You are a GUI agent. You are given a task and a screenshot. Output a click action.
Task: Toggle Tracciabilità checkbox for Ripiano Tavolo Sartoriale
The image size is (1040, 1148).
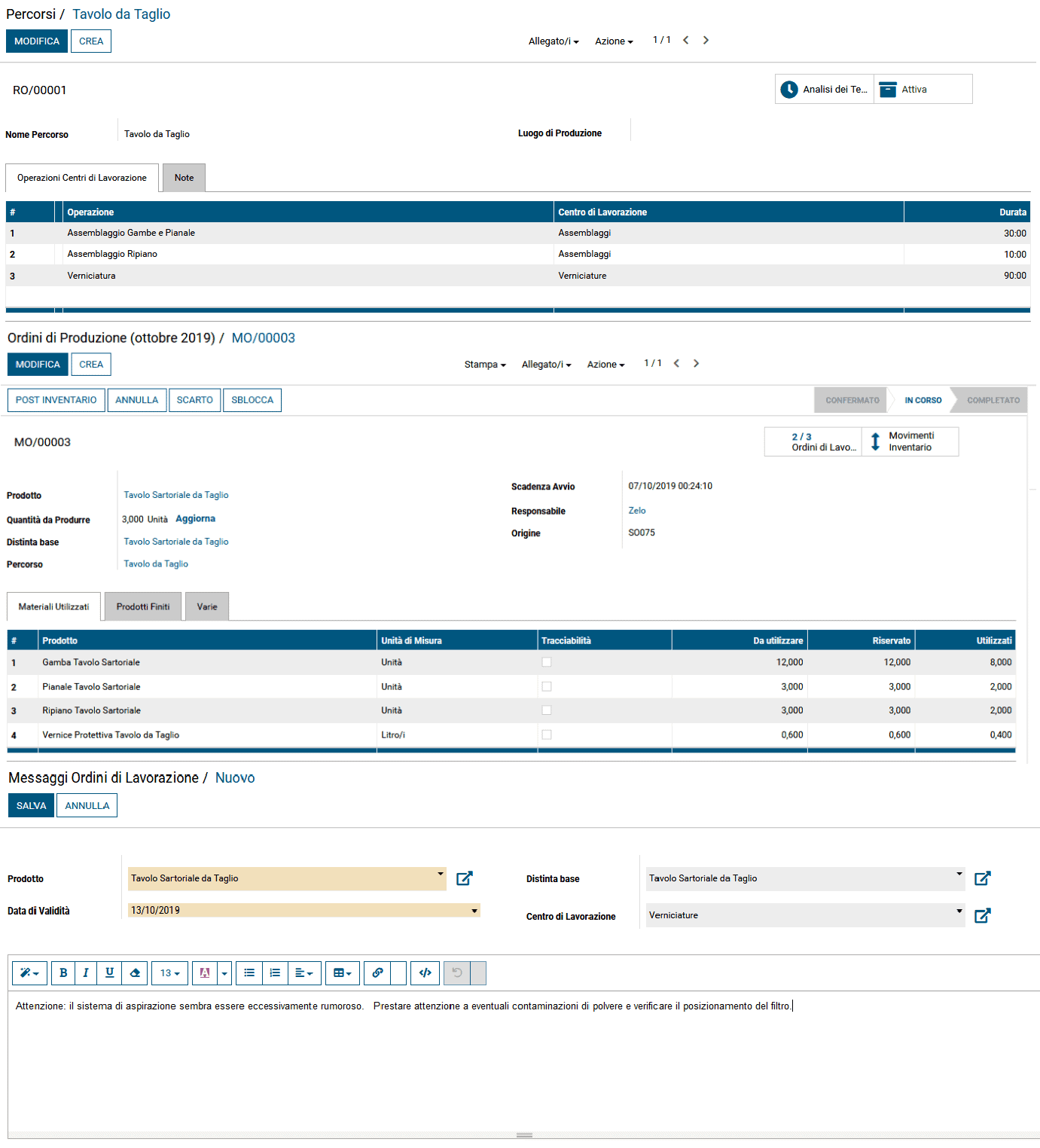click(x=547, y=710)
